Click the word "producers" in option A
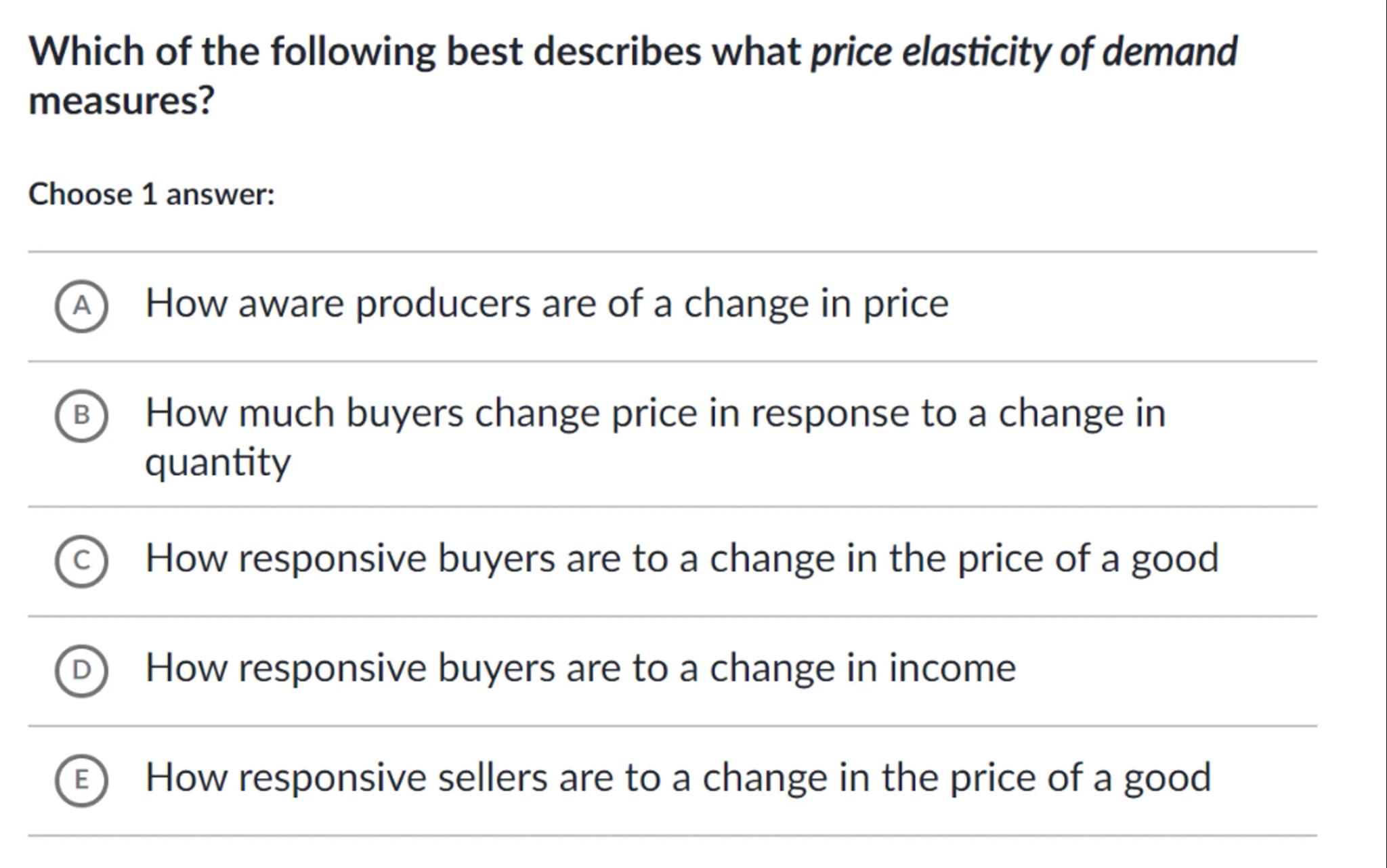This screenshot has width=1387, height=868. (x=443, y=303)
